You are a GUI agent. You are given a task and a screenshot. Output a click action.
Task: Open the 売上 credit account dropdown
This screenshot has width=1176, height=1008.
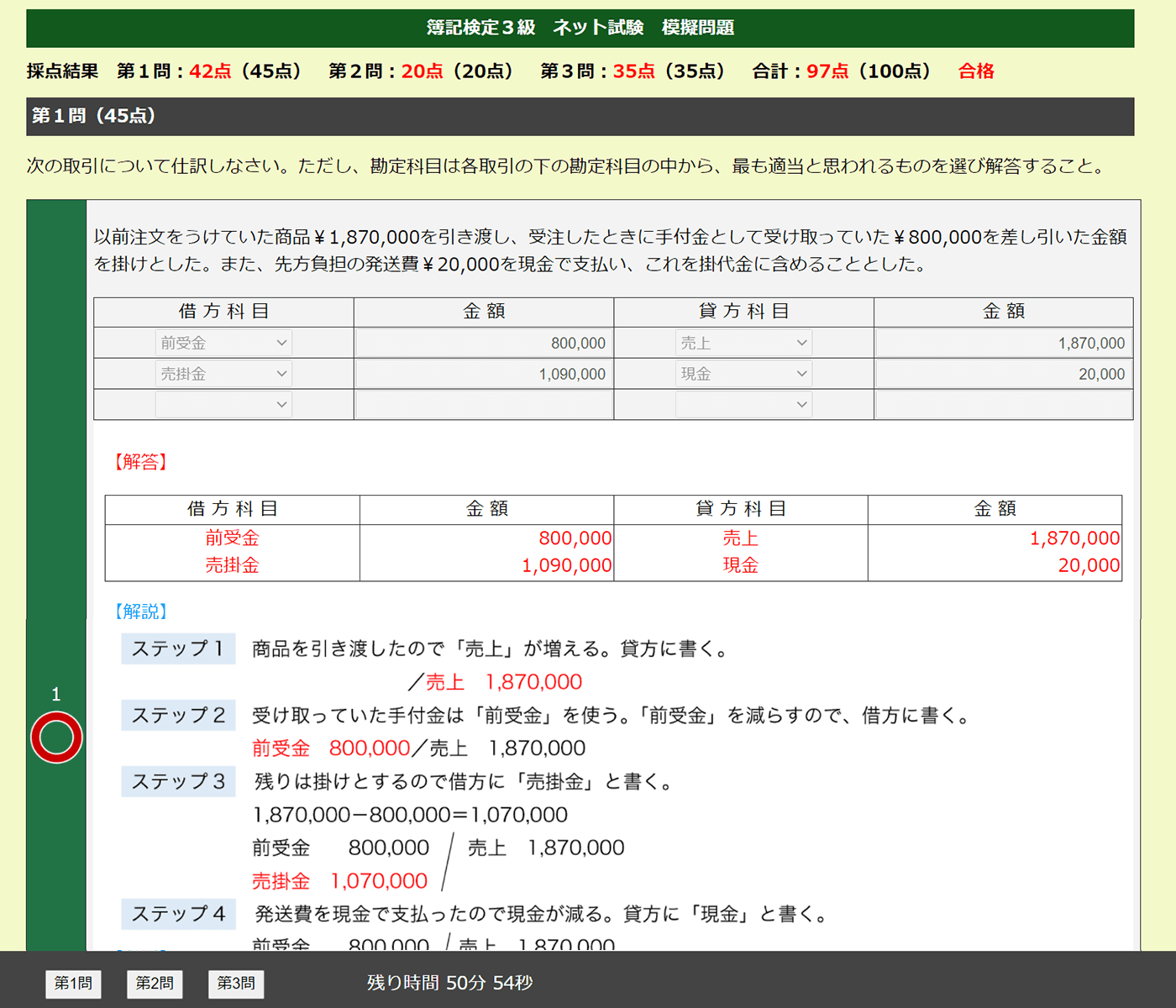[x=743, y=342]
